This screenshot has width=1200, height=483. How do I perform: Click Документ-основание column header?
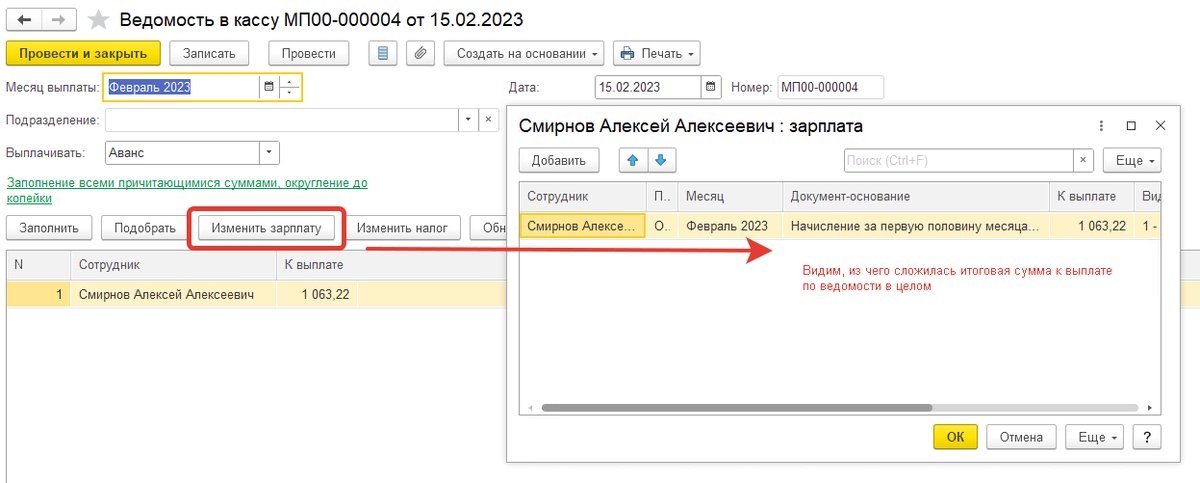[915, 197]
